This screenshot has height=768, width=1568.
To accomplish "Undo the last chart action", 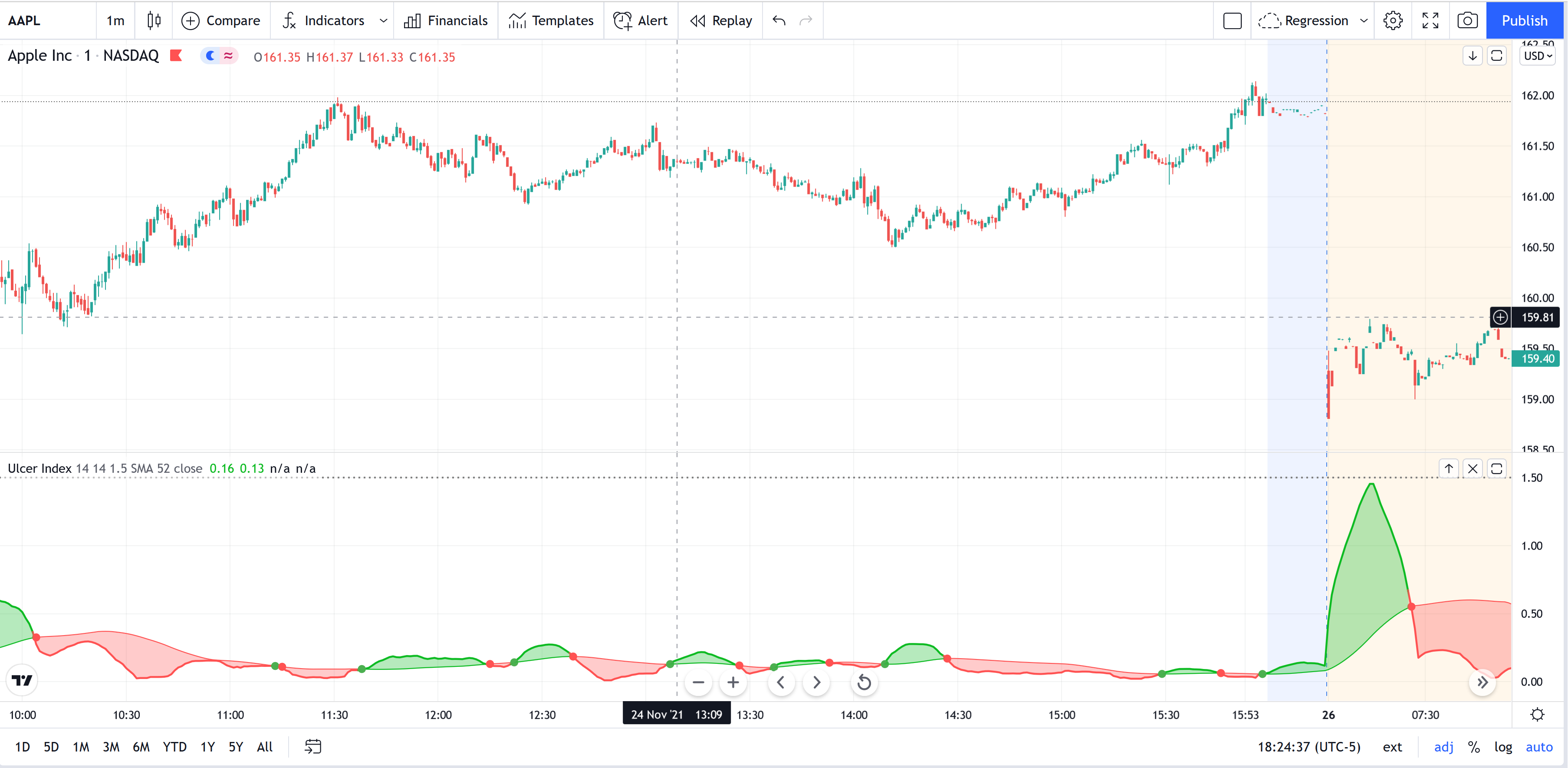I will [x=779, y=21].
